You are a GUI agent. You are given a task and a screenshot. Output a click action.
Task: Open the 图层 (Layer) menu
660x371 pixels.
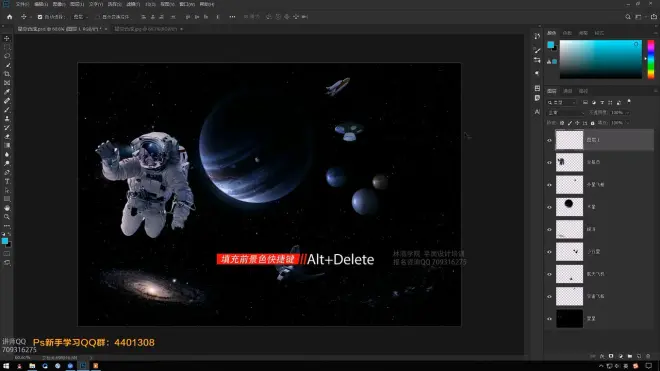(x=77, y=4)
